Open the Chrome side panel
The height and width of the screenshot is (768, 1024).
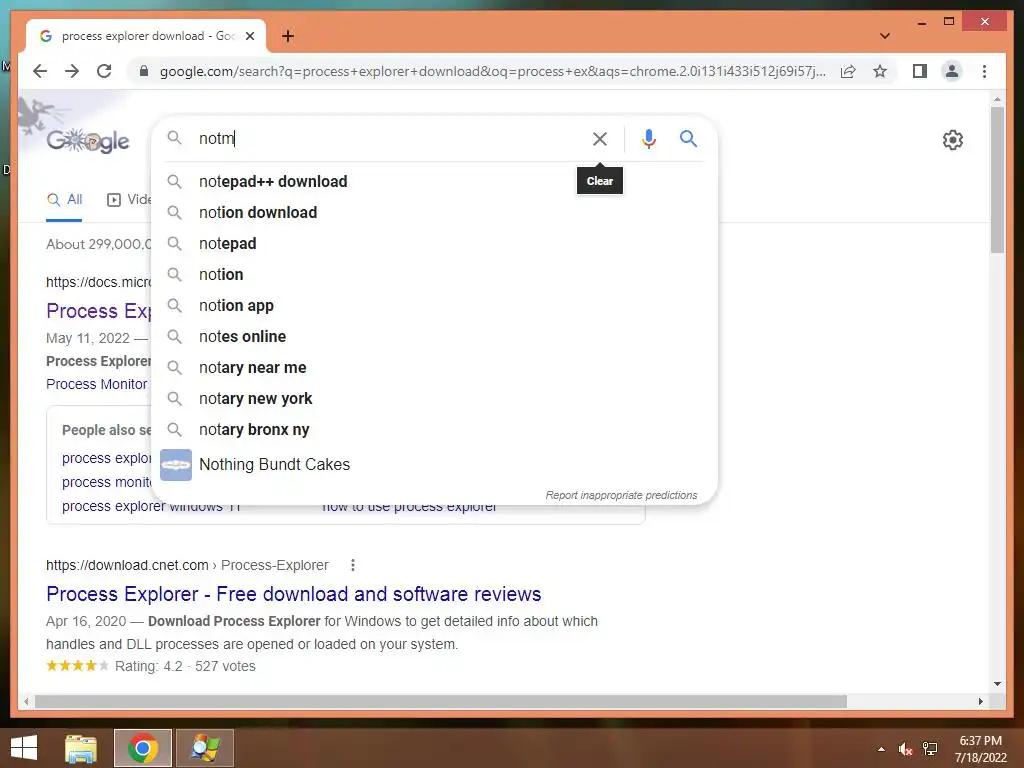click(x=920, y=71)
